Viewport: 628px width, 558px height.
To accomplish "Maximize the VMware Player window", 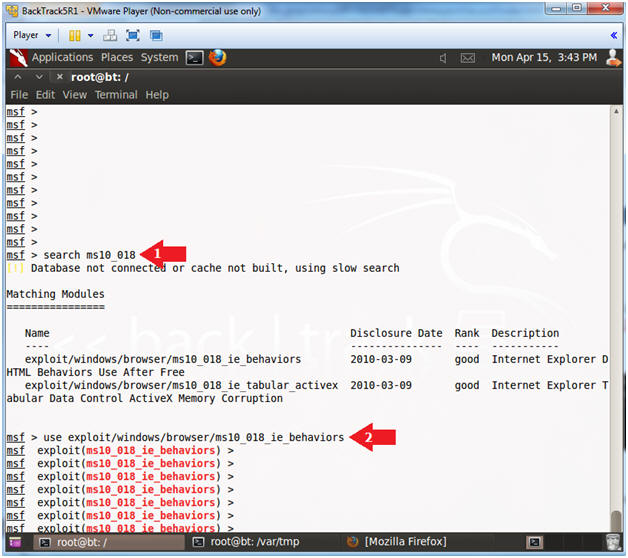I will (577, 8).
